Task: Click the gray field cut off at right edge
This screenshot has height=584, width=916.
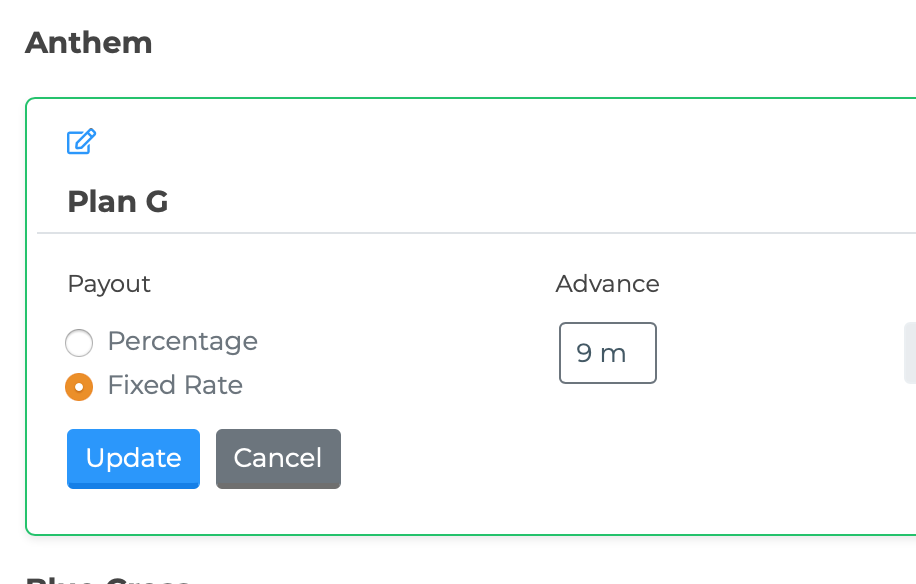Action: [910, 353]
